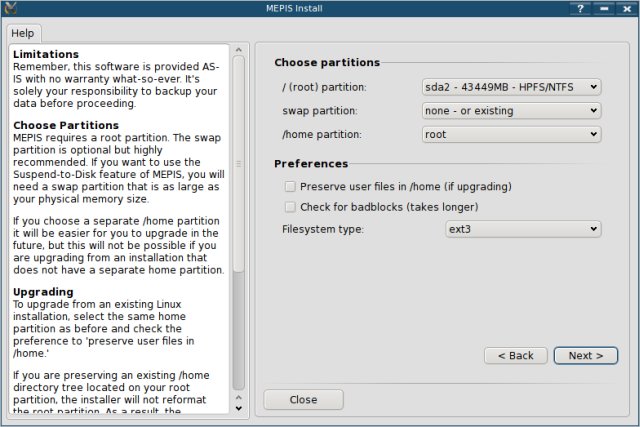Click the 'swap partition:' label
This screenshot has height=427, width=640.
click(320, 111)
